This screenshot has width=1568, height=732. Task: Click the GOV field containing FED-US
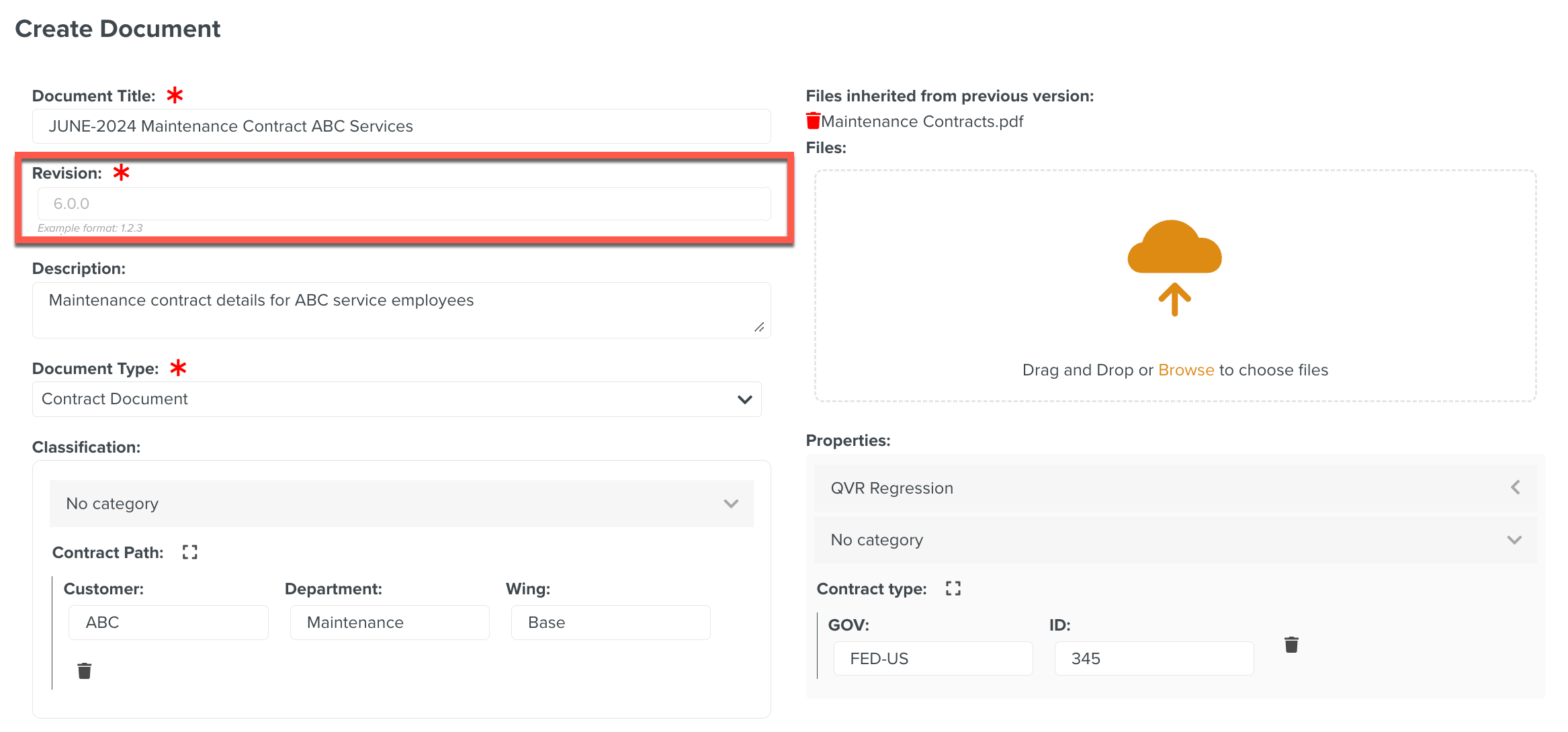tap(932, 658)
